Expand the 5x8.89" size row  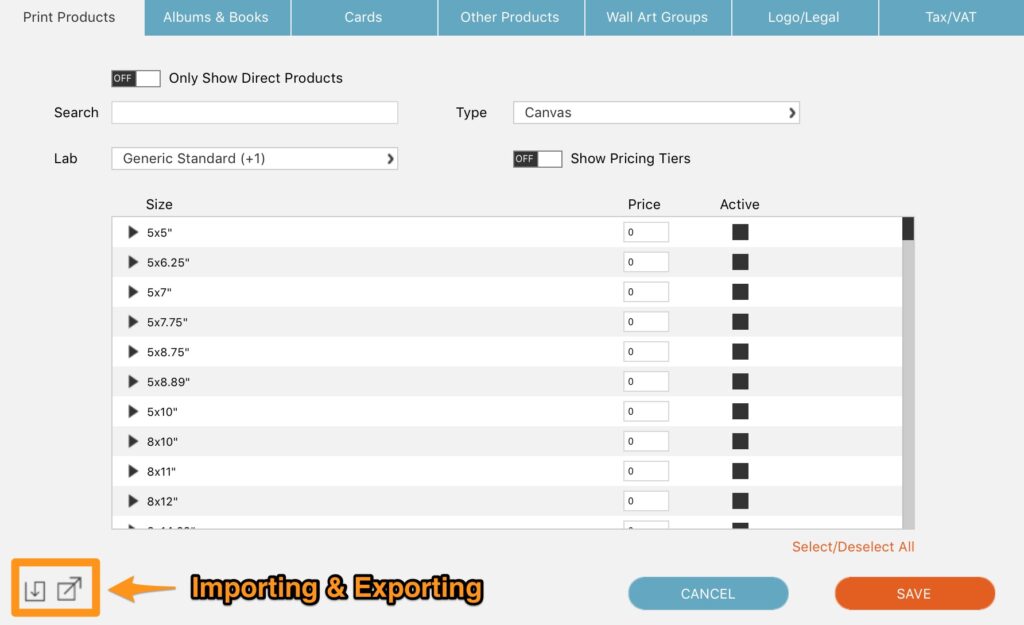pyautogui.click(x=133, y=381)
